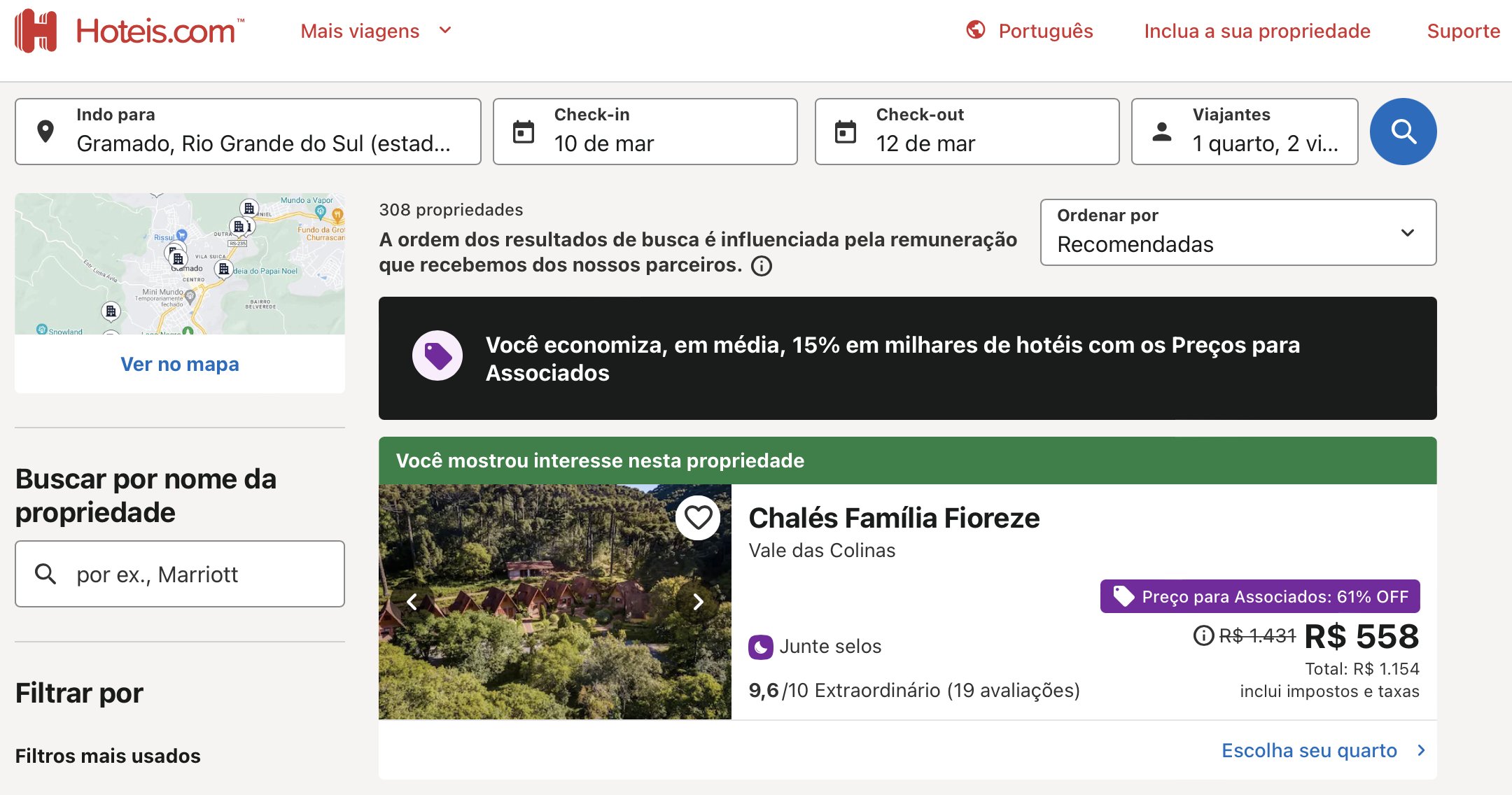Click the globe language icon
1512x795 pixels.
(975, 30)
